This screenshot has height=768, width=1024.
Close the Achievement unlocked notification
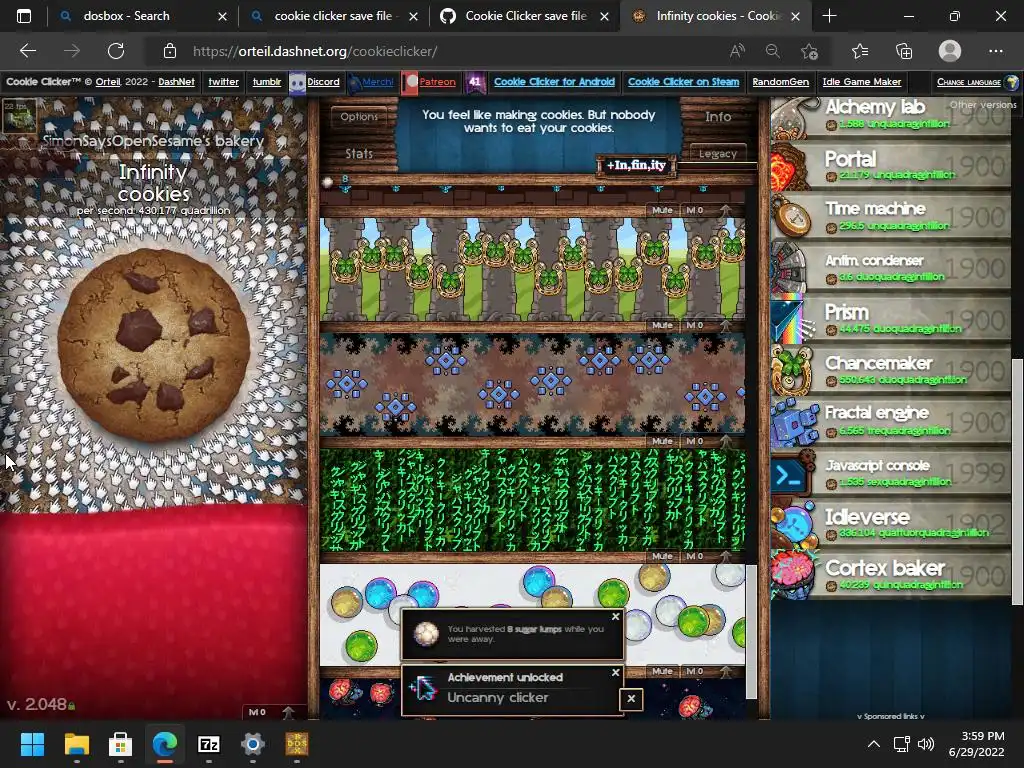(x=615, y=673)
